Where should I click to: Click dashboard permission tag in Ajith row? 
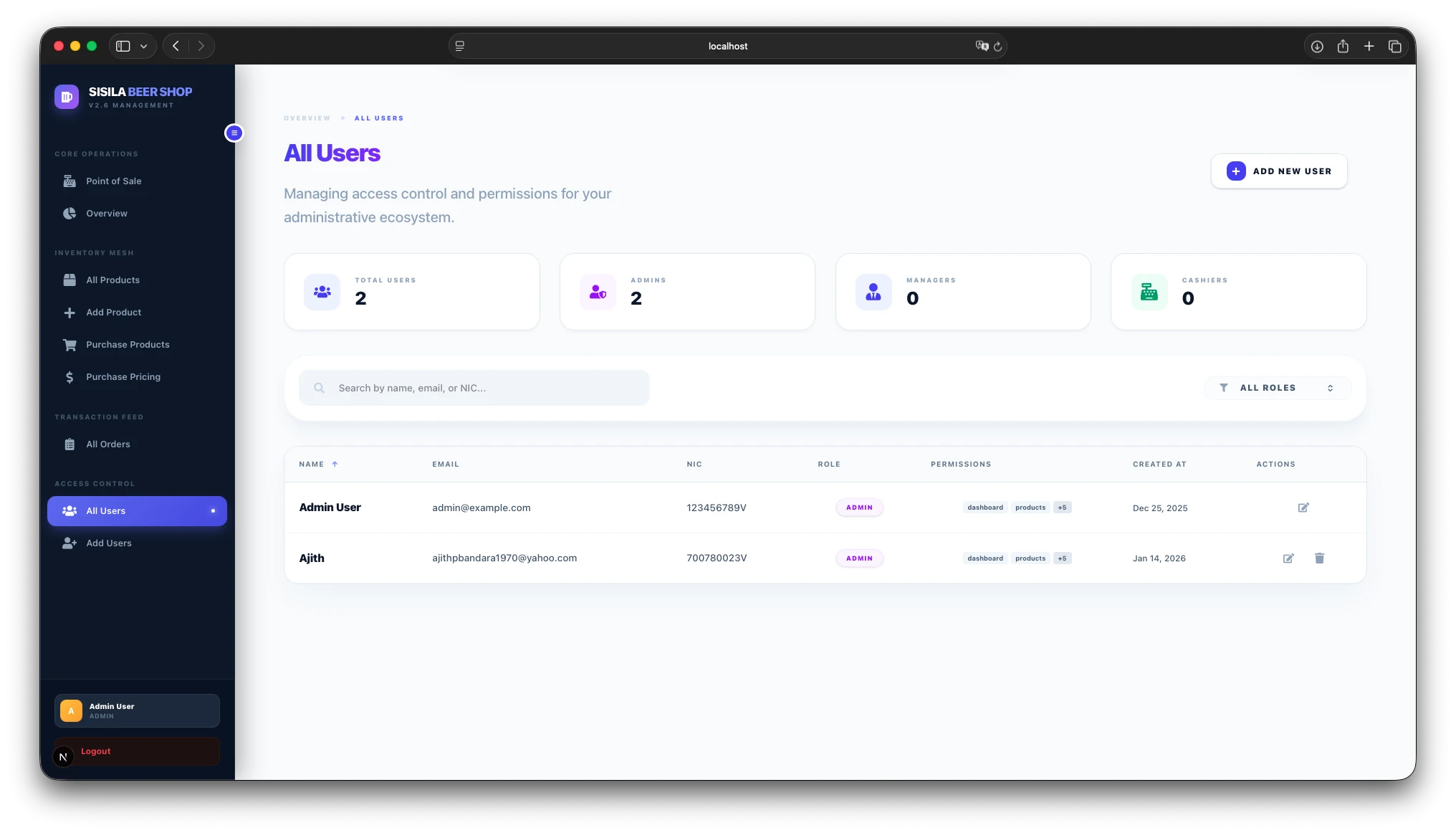(x=985, y=558)
